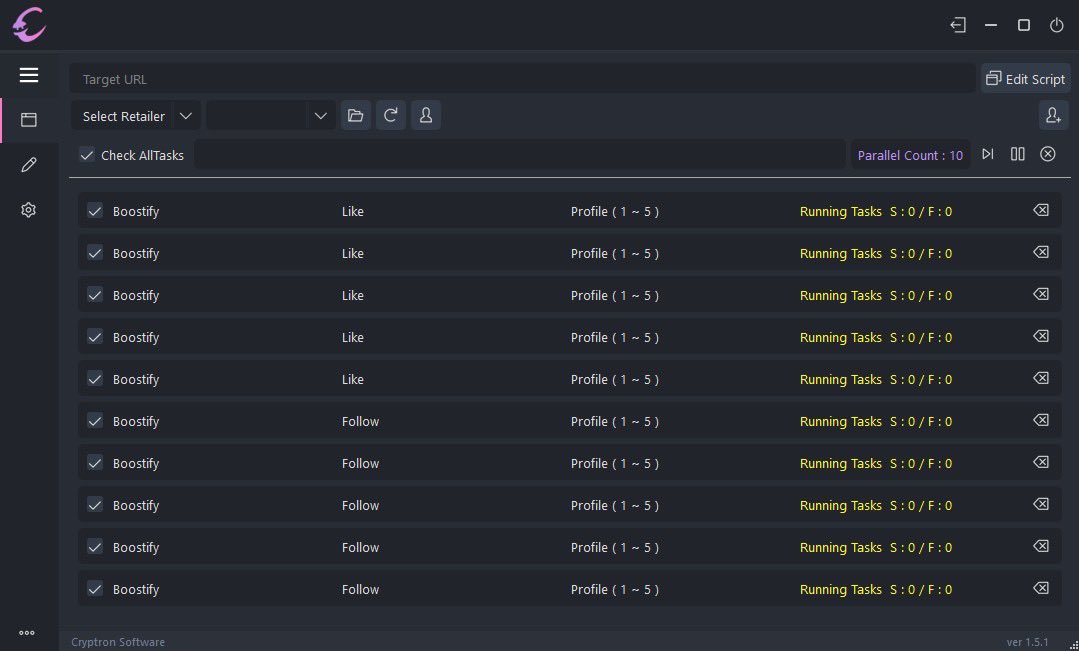
Task: Click the refresh arrow icon
Action: pyautogui.click(x=391, y=115)
